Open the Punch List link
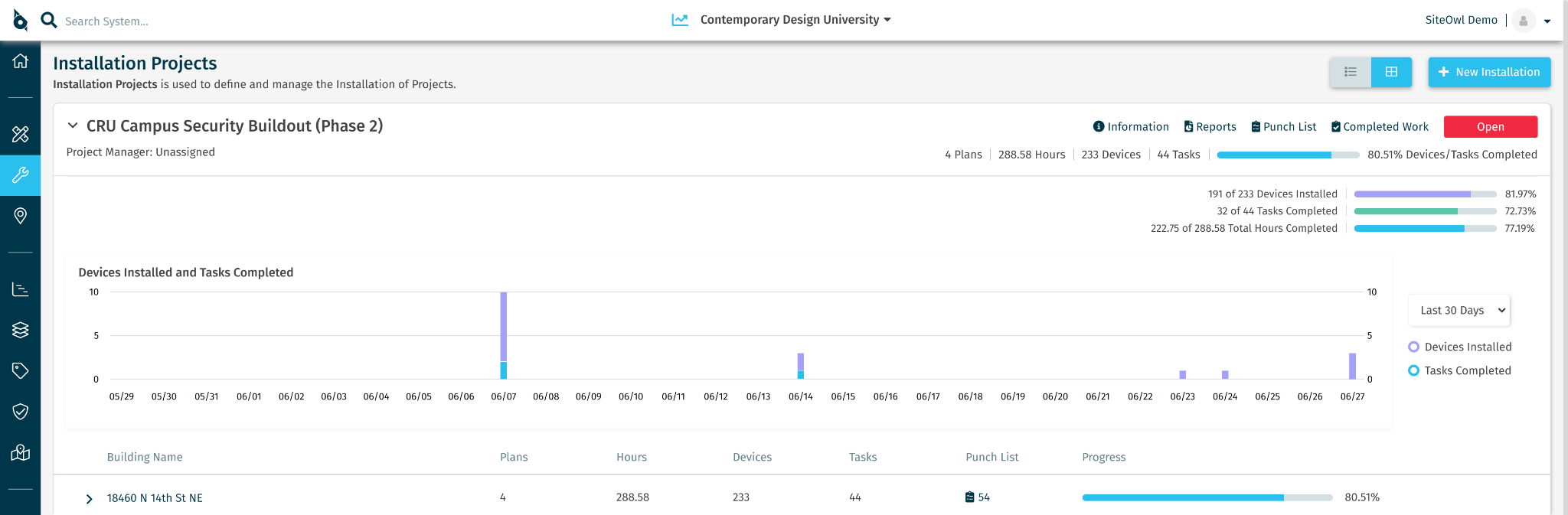Viewport: 1568px width, 515px height. click(x=1283, y=127)
